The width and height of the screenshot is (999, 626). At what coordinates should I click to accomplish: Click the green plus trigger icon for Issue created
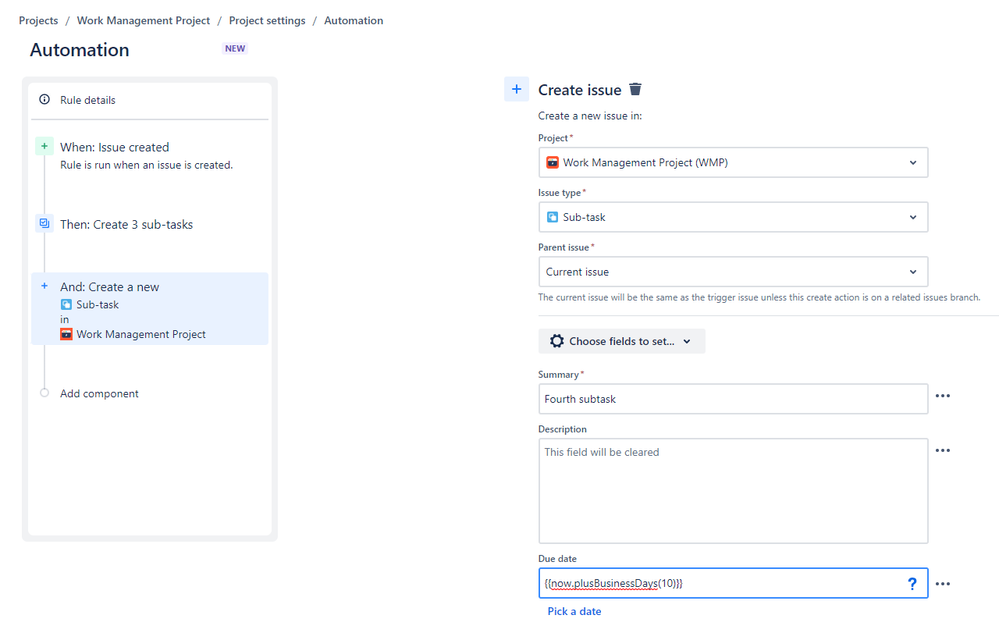click(x=45, y=146)
